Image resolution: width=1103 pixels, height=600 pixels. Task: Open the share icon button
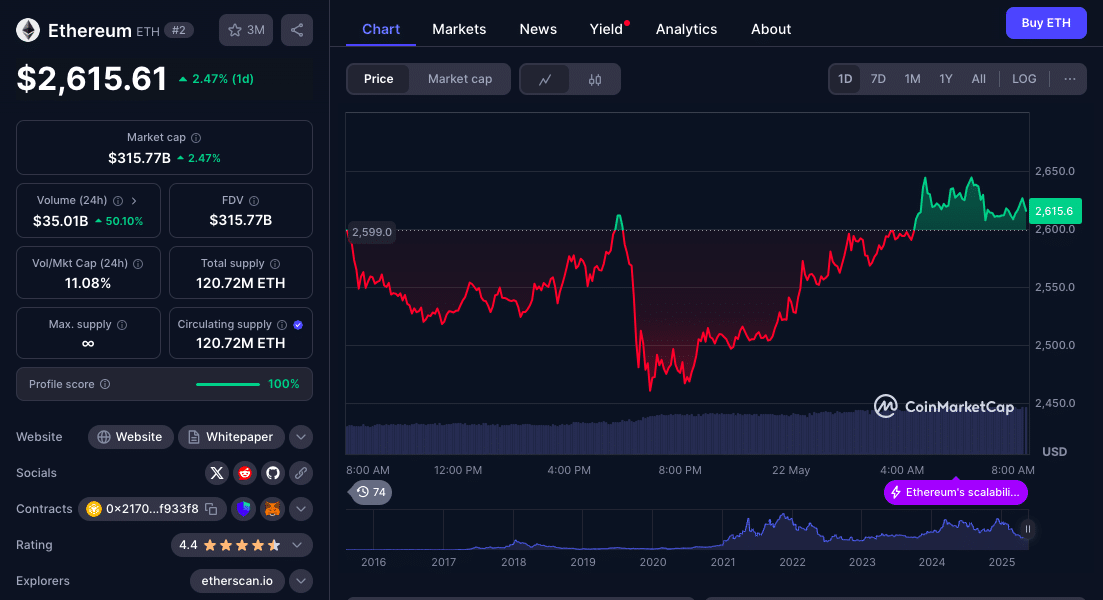click(297, 30)
